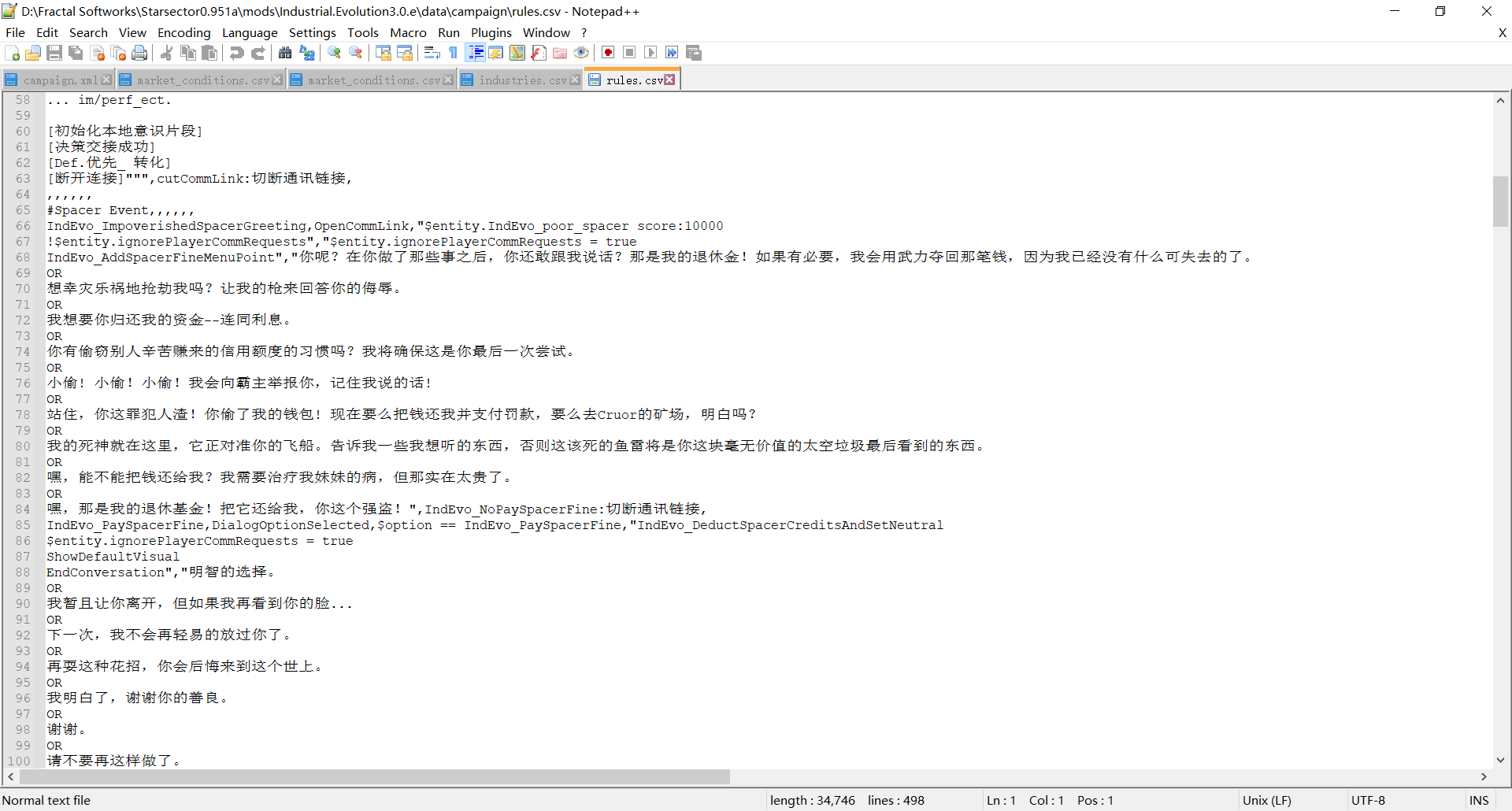Paste clipboard using toolbar Paste icon
The image size is (1512, 811).
click(209, 53)
